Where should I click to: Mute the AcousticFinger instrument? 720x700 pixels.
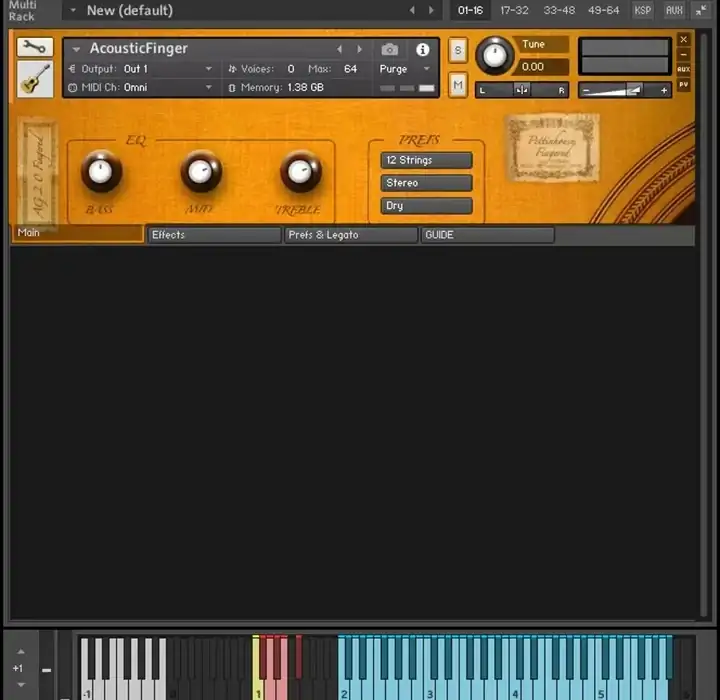pos(458,85)
